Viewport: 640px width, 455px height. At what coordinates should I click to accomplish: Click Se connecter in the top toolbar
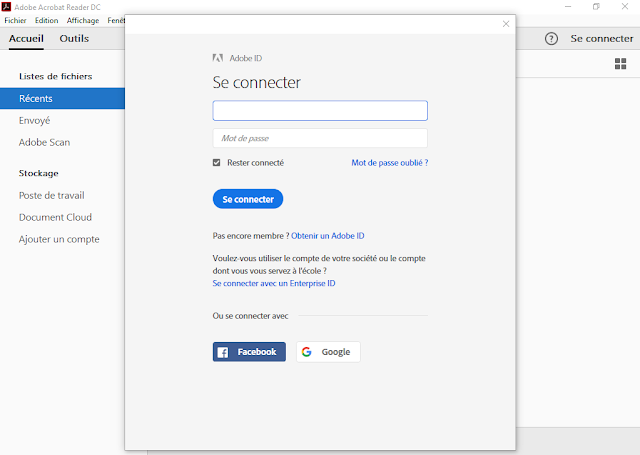602,39
